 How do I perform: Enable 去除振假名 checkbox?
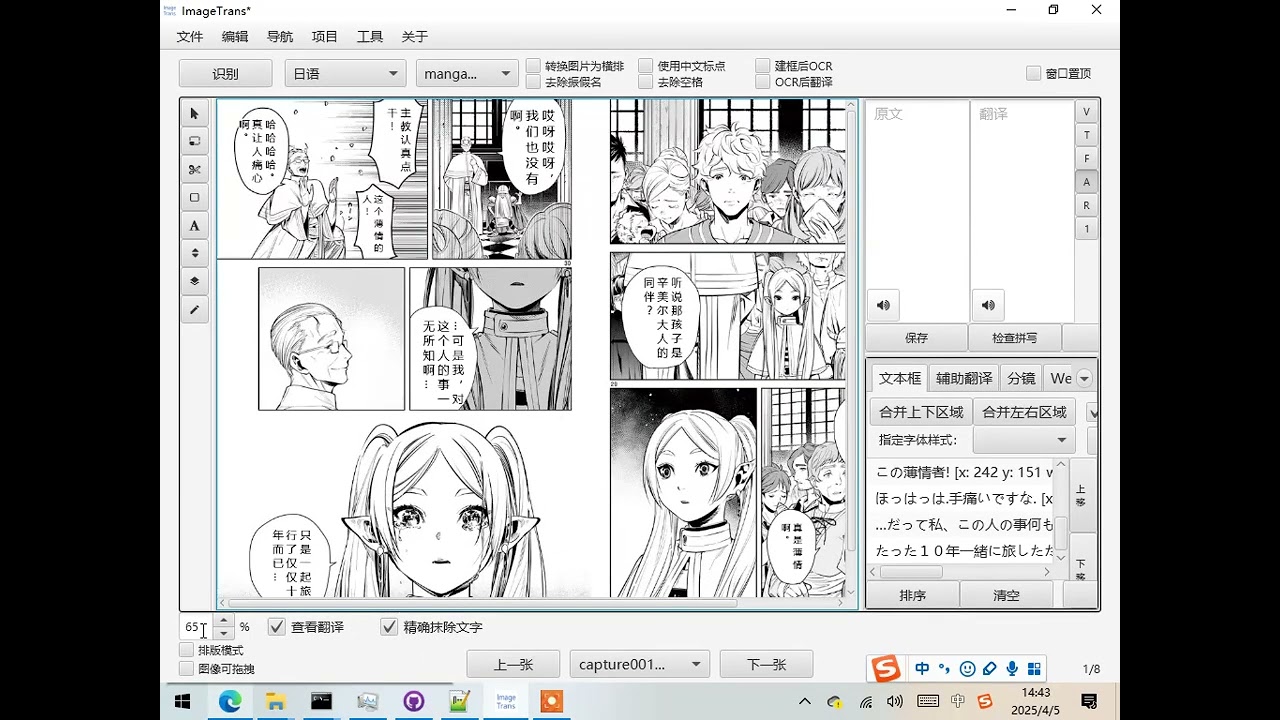[x=533, y=82]
